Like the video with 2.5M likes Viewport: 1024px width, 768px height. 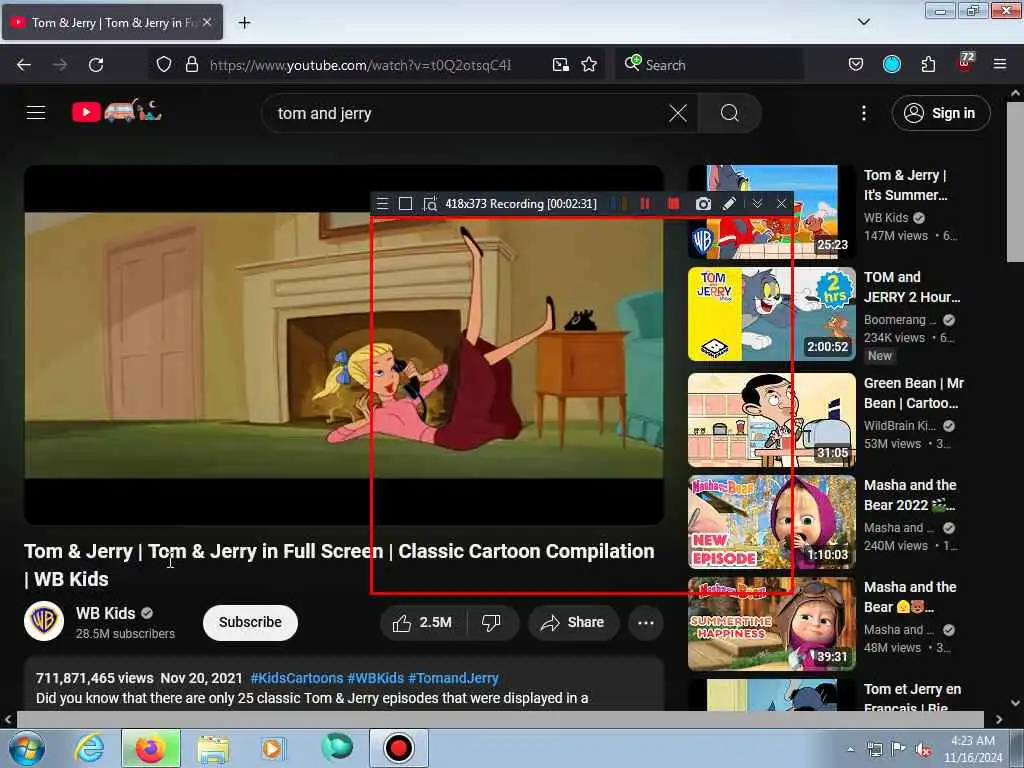point(423,622)
